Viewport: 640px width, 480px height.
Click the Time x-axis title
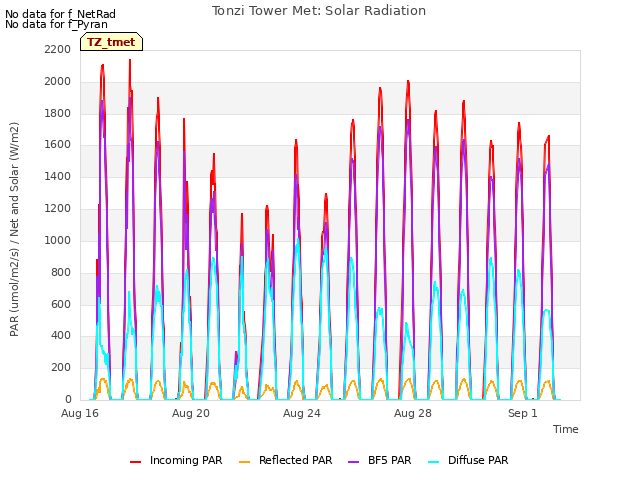566,429
